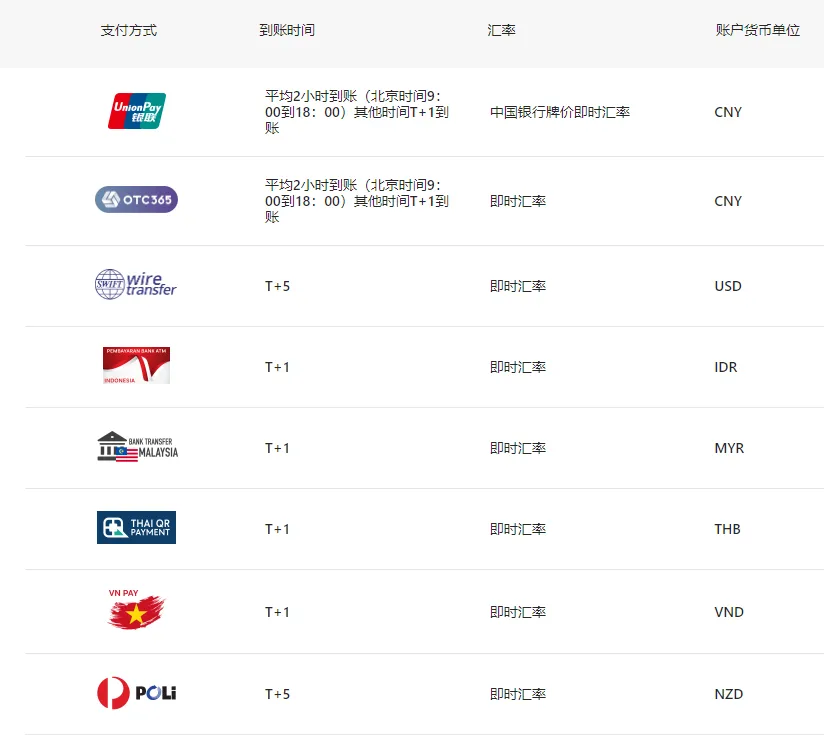Viewport: 824px width, 735px height.
Task: Click CNY in the OTC365 row
Action: pos(728,201)
